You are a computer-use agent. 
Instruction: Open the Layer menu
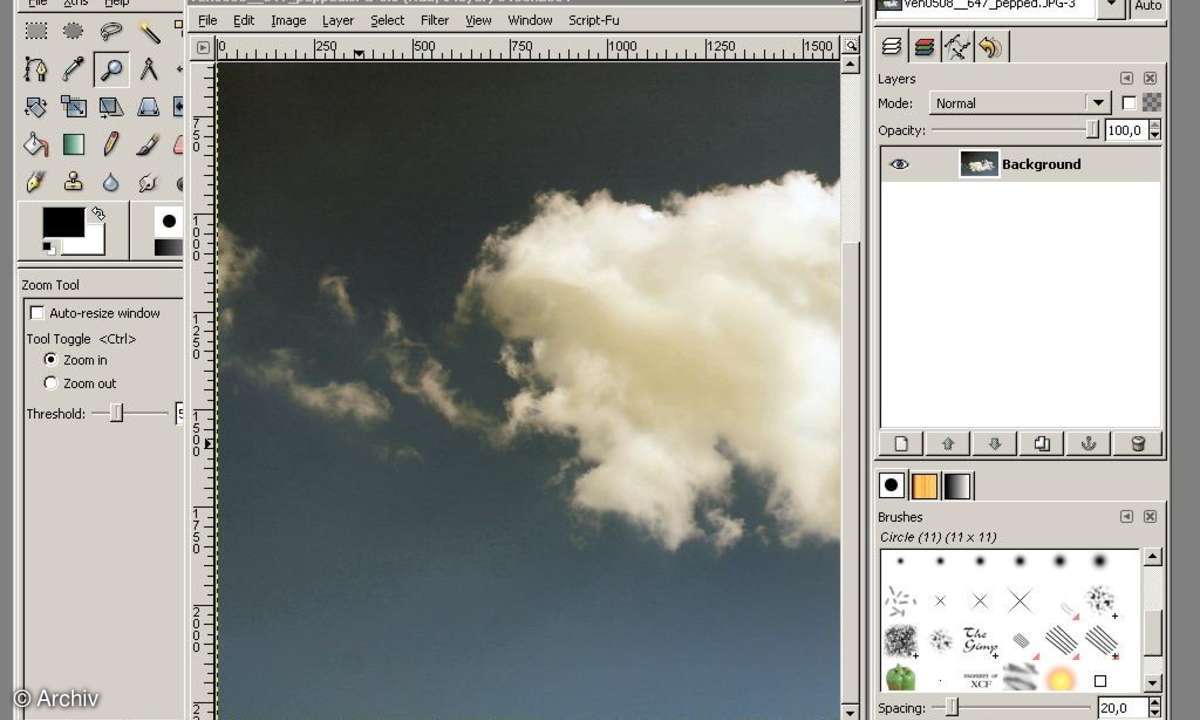point(338,20)
